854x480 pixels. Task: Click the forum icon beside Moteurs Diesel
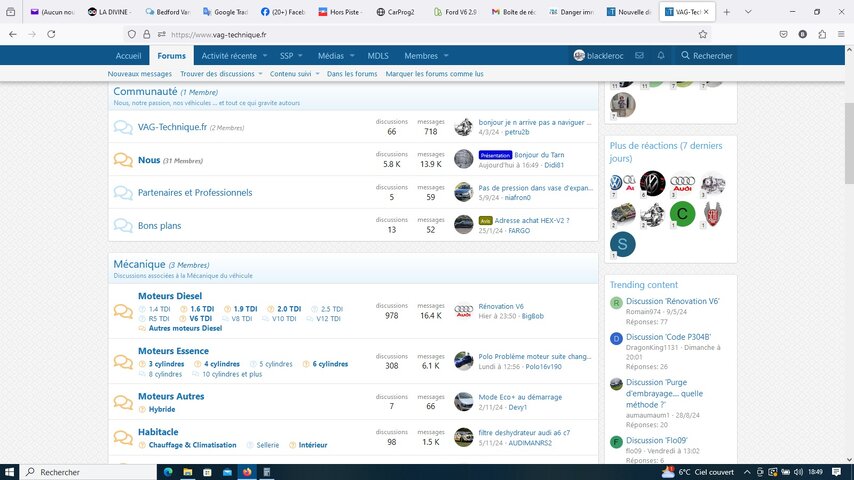pos(123,311)
